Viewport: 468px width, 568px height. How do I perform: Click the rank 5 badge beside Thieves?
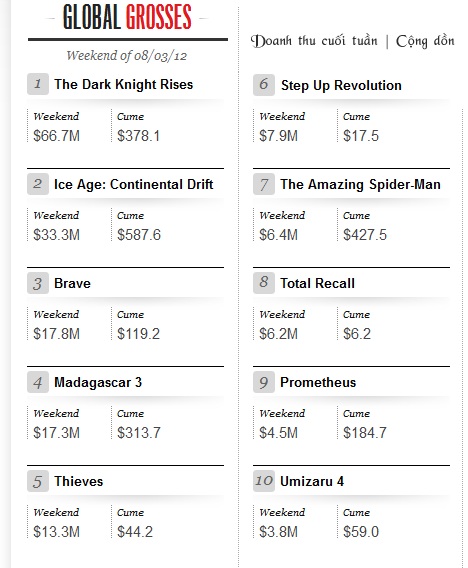tap(38, 481)
